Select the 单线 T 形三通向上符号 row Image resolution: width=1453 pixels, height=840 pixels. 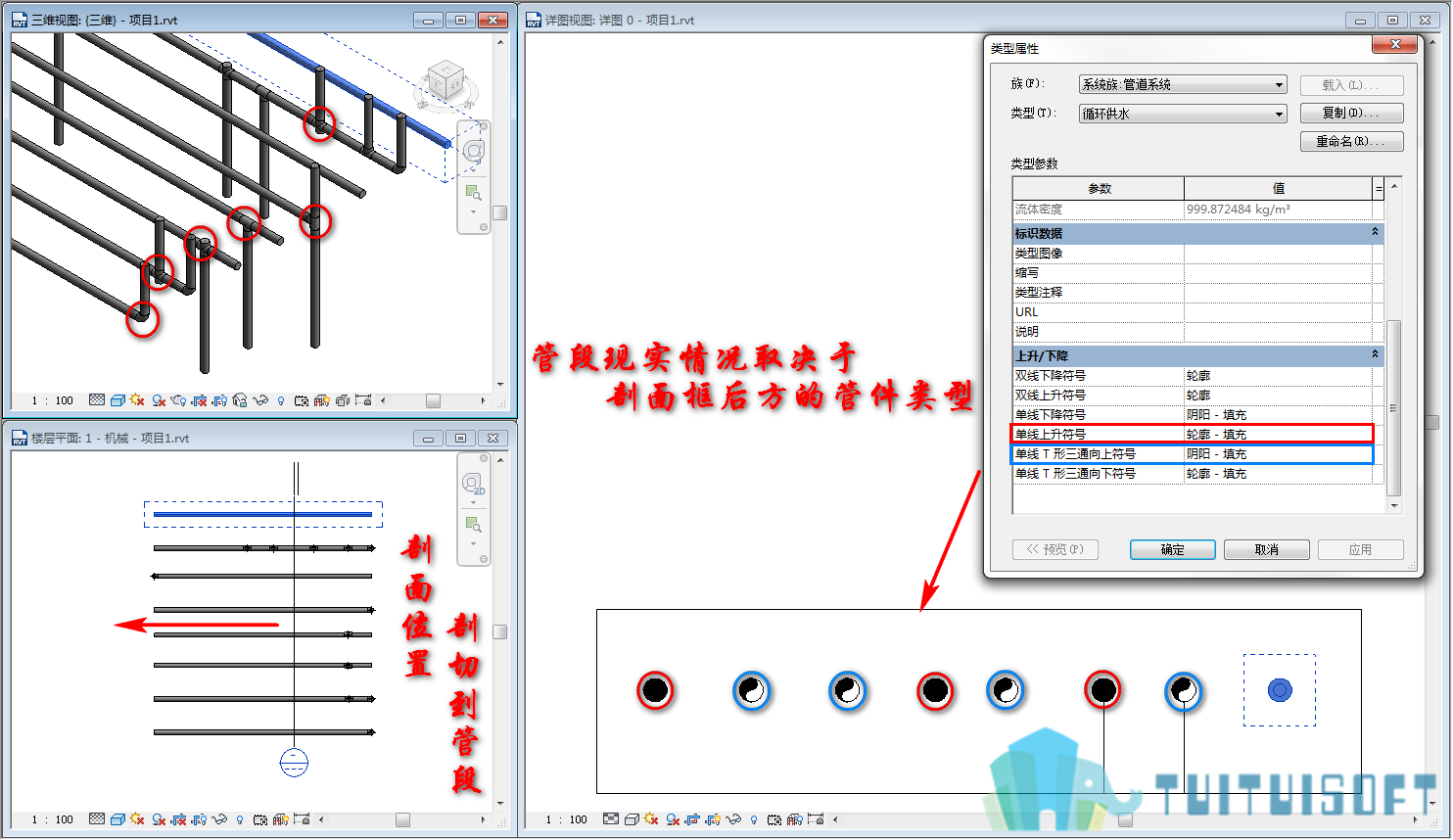(1193, 453)
